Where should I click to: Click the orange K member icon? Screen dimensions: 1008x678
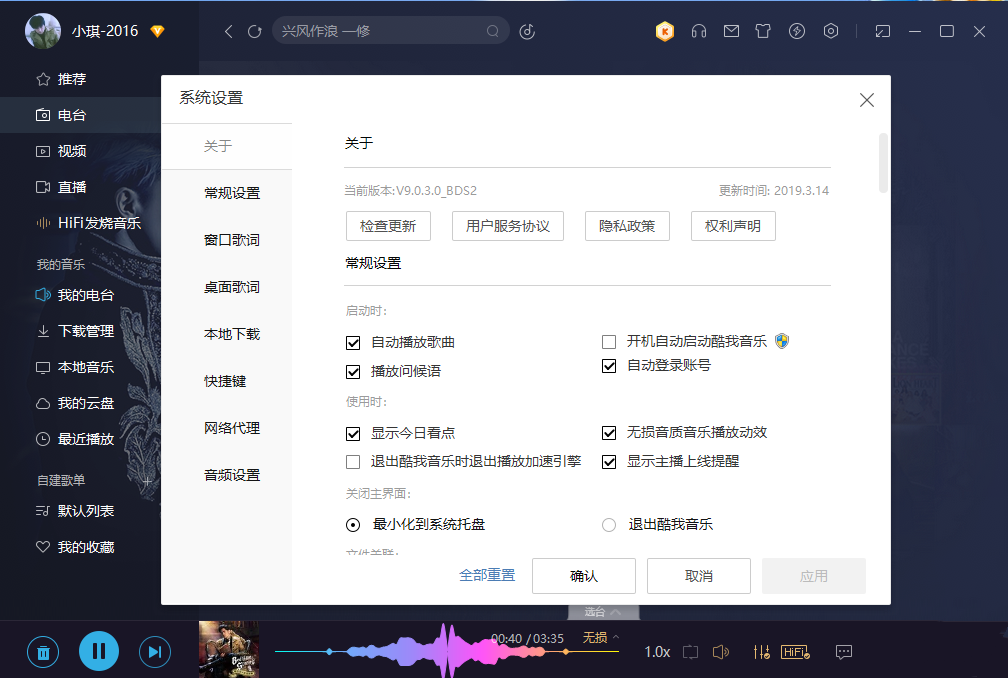(665, 31)
